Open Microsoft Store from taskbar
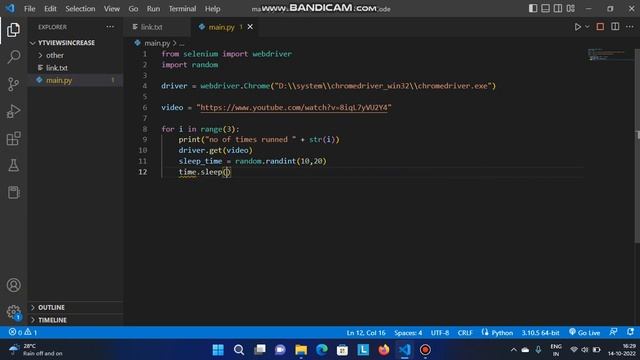 [x=342, y=350]
